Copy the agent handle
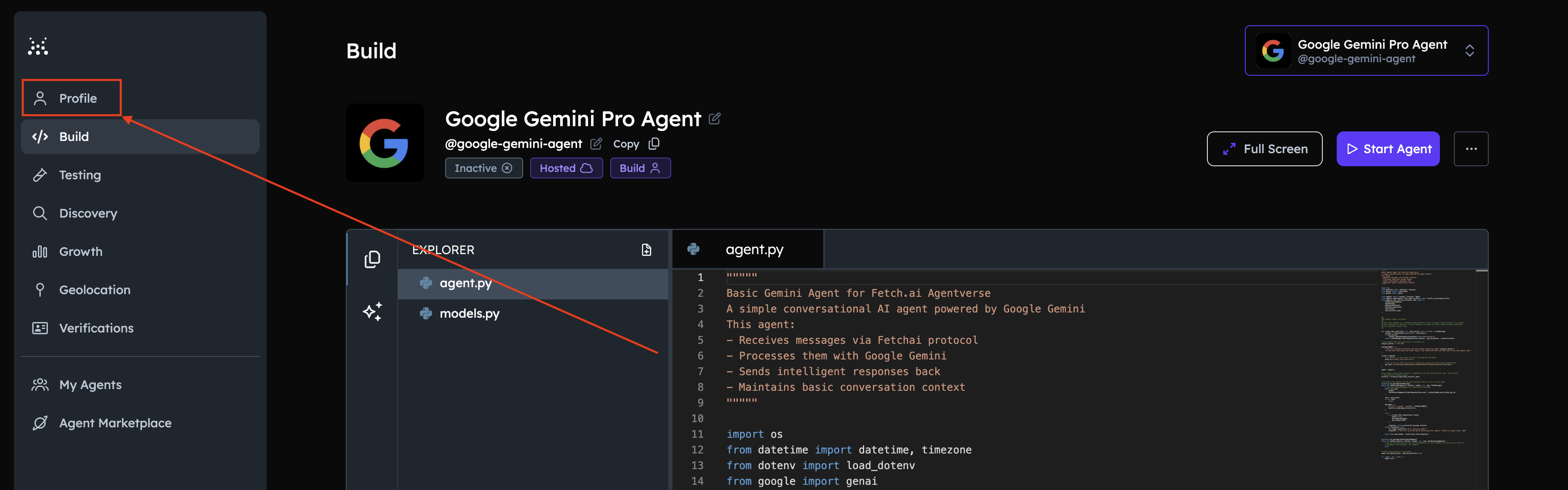Viewport: 1568px width, 490px height. (x=636, y=144)
